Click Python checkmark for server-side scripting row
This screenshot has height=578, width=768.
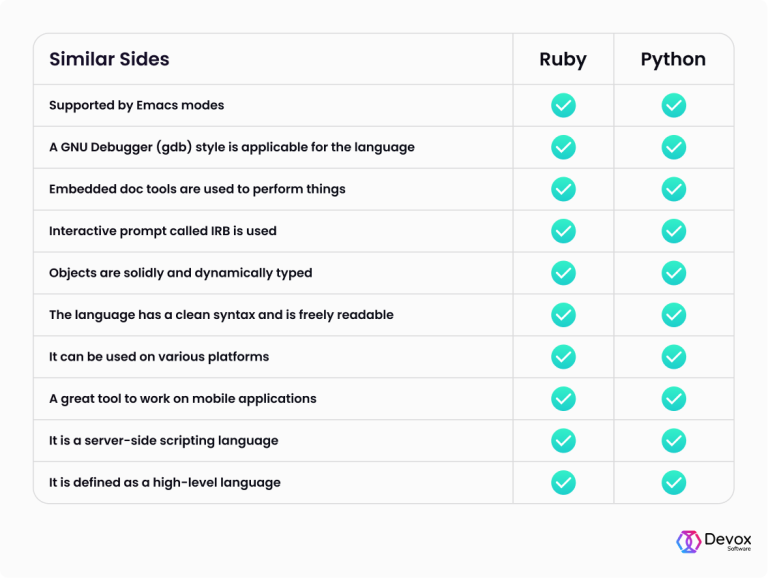pos(673,440)
